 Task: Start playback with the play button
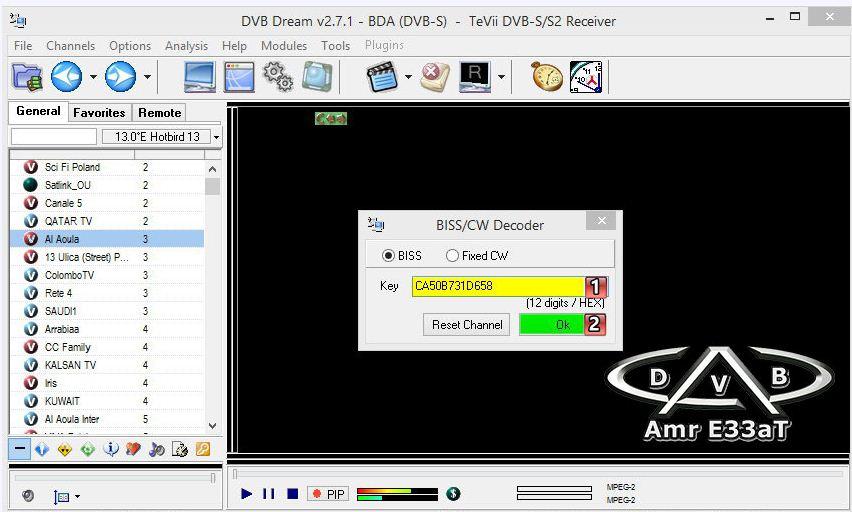[x=246, y=494]
